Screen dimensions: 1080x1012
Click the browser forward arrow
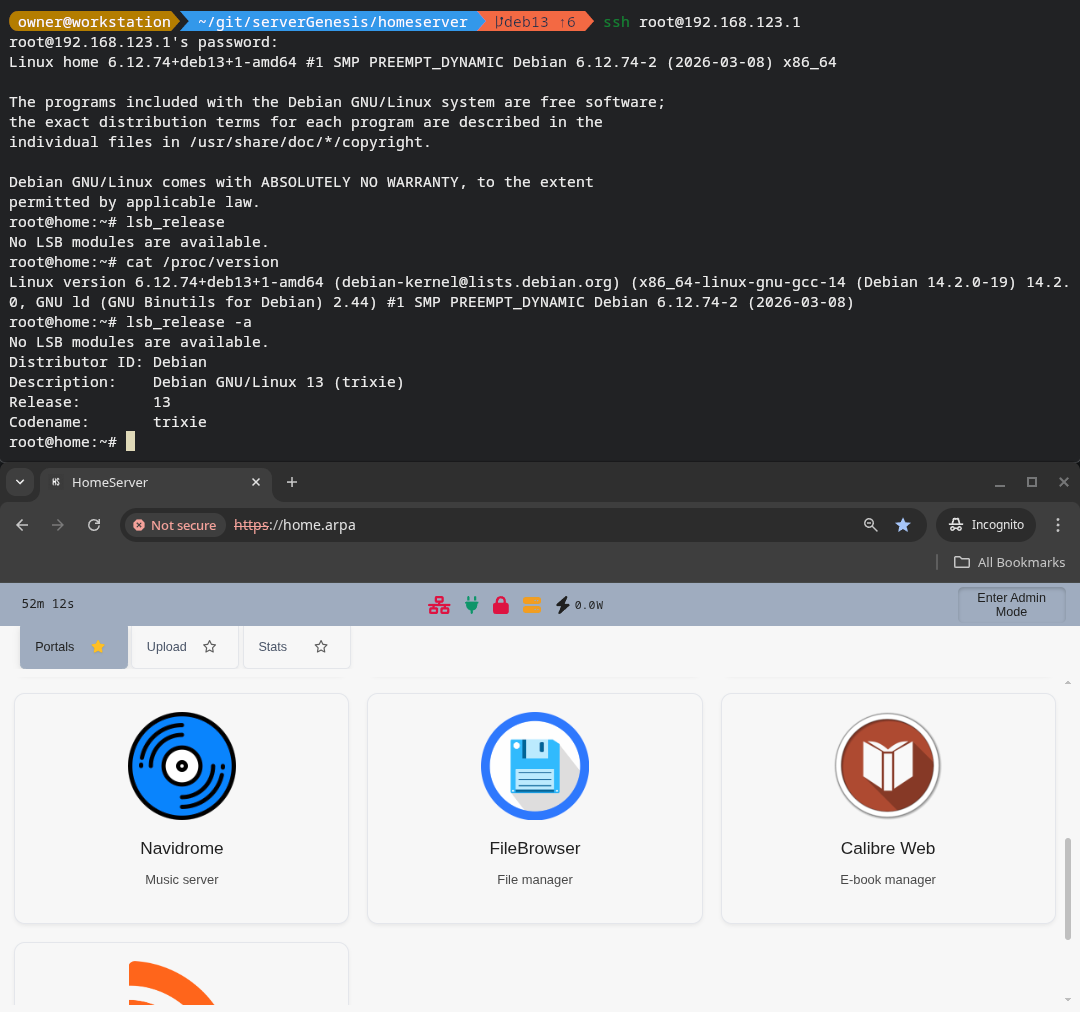coord(58,525)
